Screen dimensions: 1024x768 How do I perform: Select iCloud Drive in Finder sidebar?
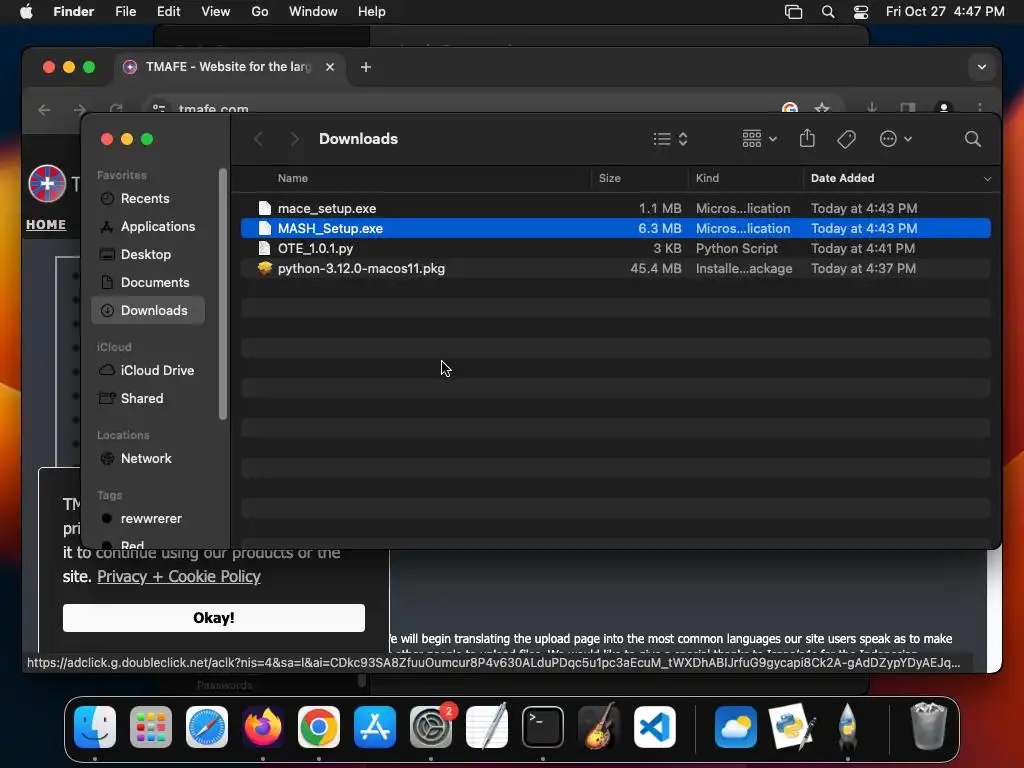pos(148,370)
